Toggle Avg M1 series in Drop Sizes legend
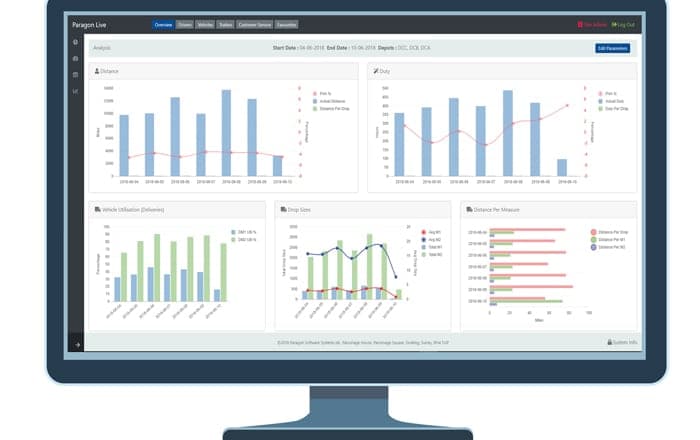Viewport: 700px width, 440px height. pos(431,232)
